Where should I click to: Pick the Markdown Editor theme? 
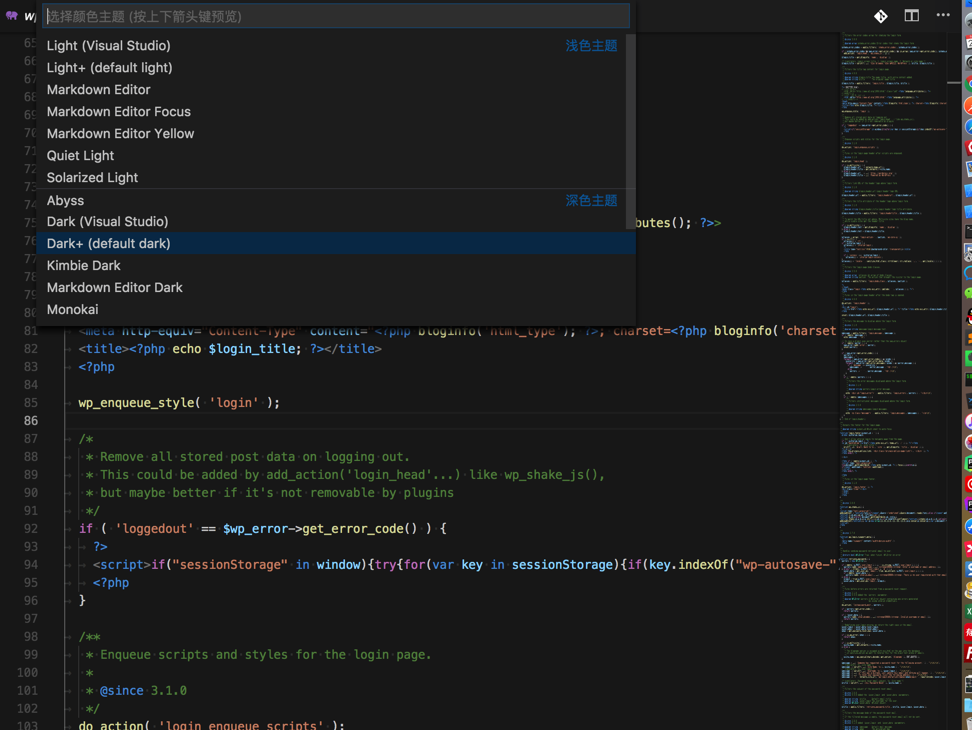tap(336, 90)
